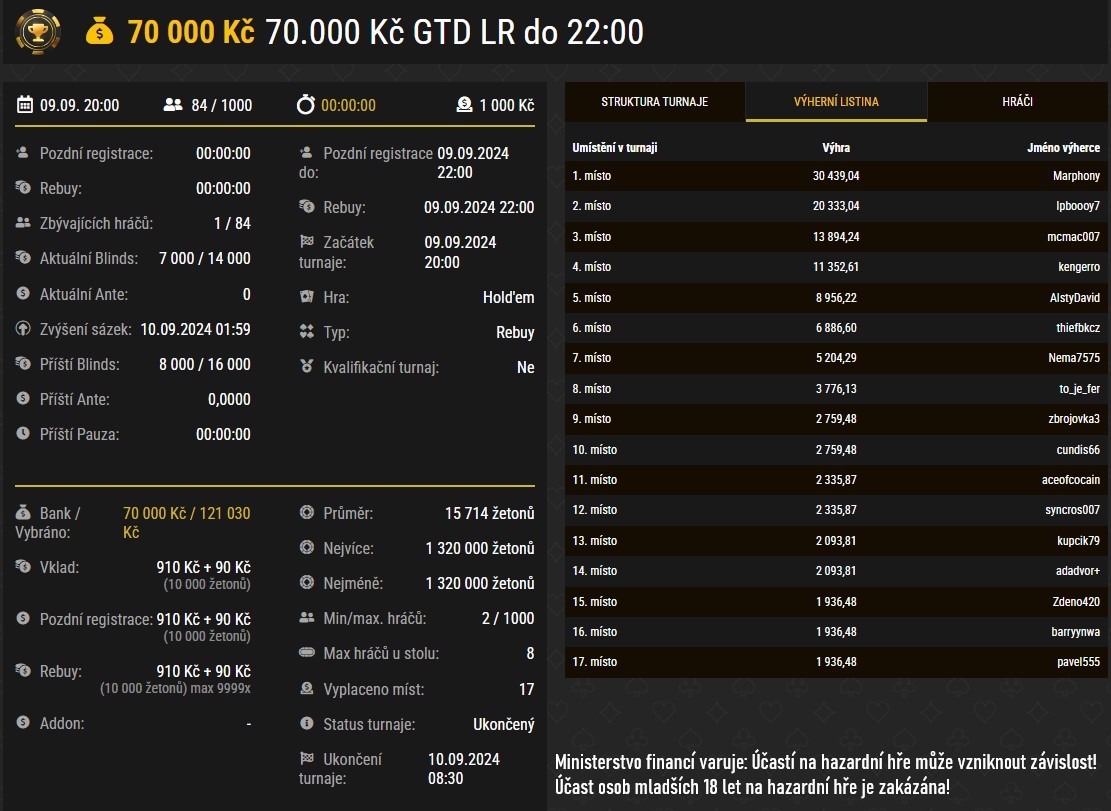Click the players icon beside 84 / 1000
The height and width of the screenshot is (811, 1111).
point(173,105)
